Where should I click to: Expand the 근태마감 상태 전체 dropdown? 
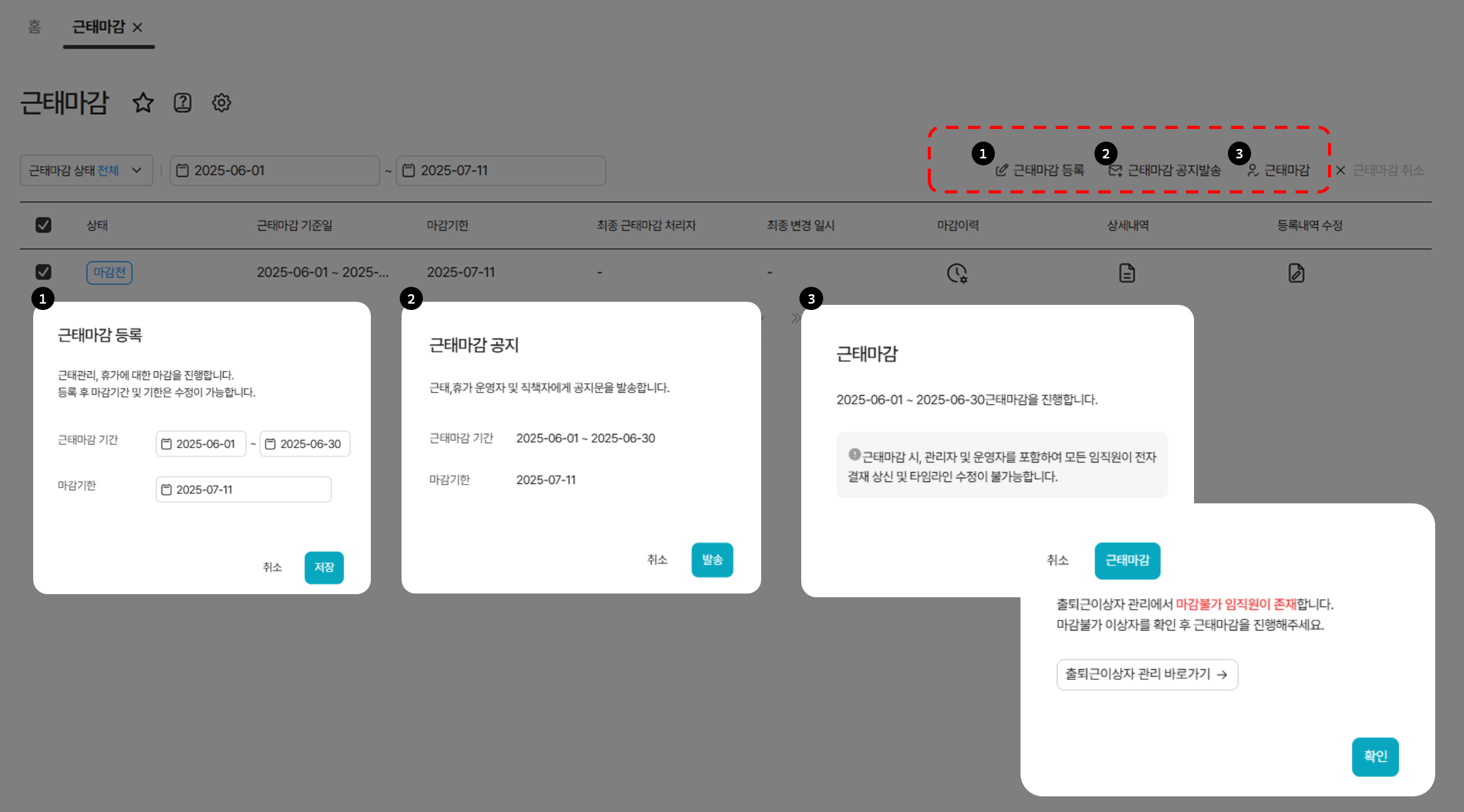pos(86,170)
